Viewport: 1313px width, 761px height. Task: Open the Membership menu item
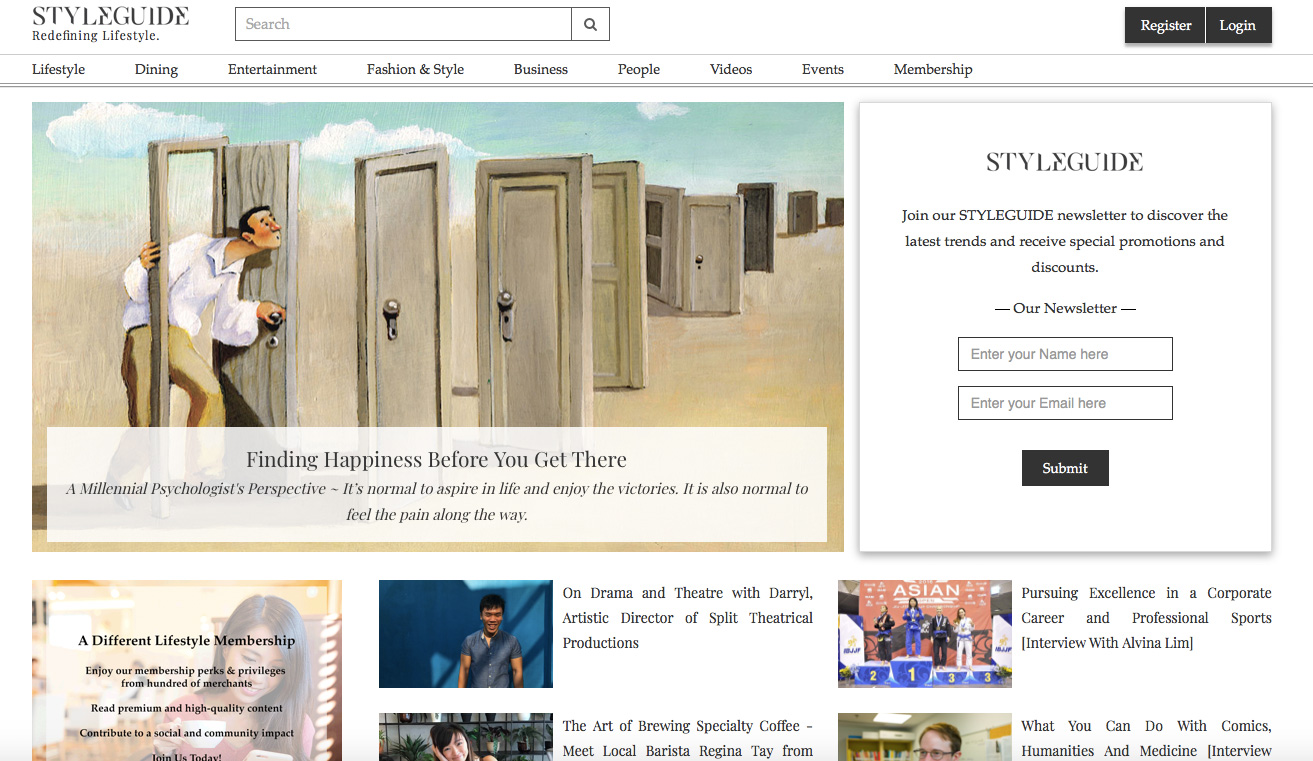(x=933, y=69)
